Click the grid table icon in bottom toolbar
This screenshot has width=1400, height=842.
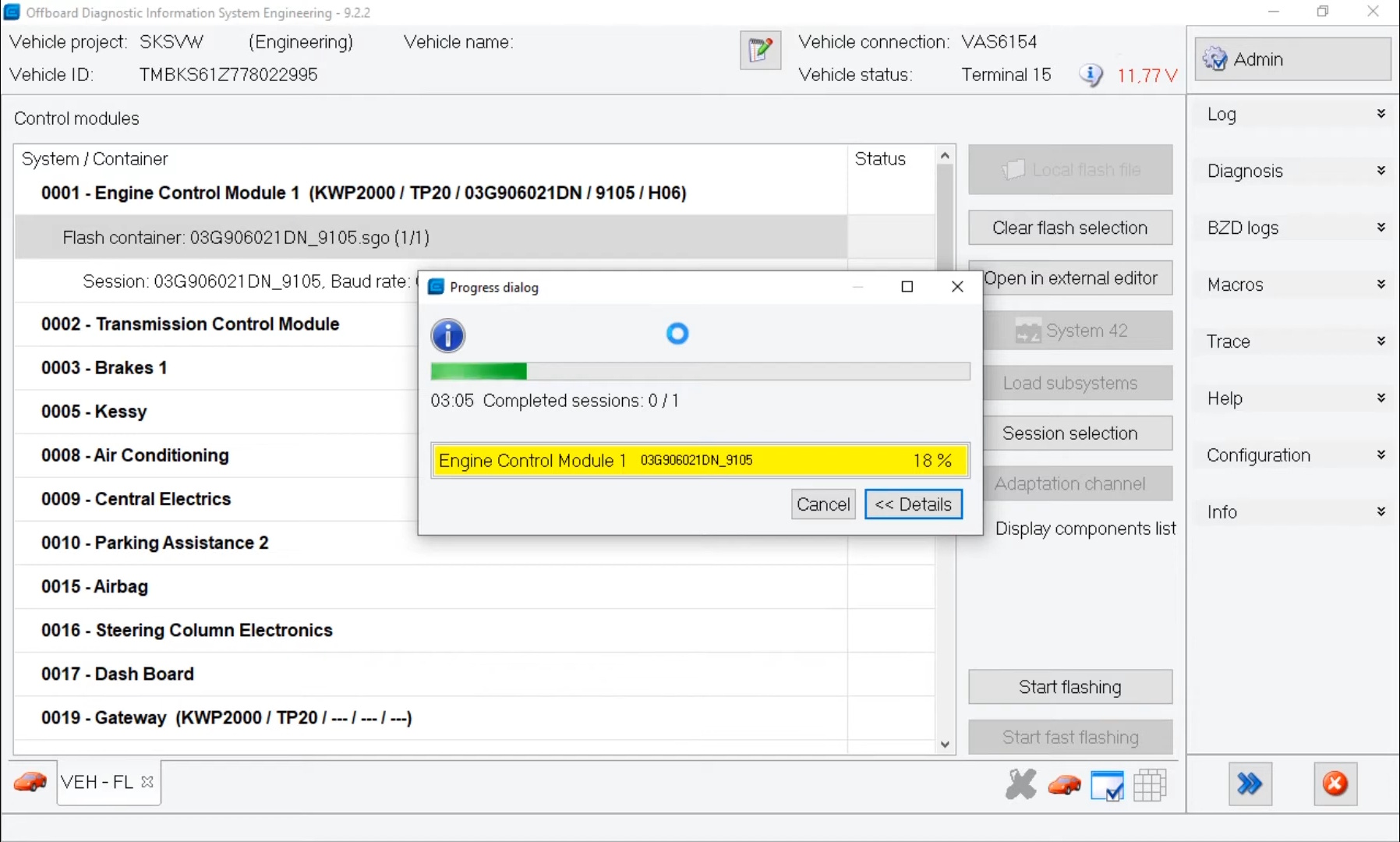coord(1151,785)
